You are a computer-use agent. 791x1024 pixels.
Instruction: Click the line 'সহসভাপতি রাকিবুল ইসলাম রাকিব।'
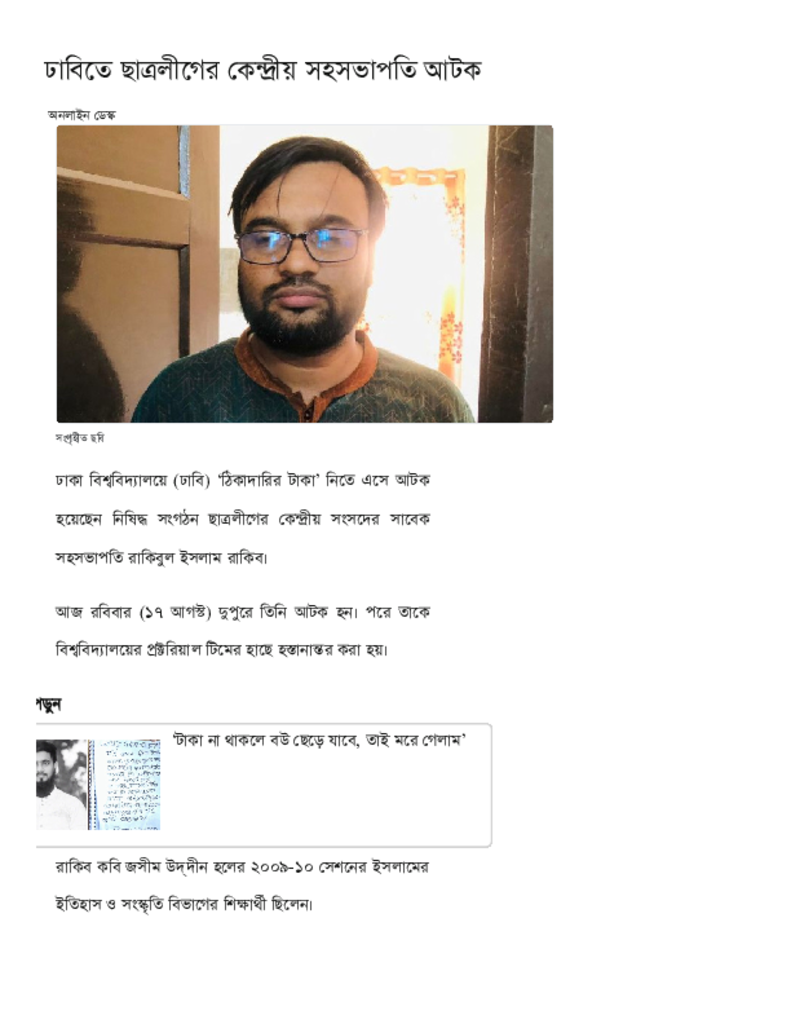161,558
